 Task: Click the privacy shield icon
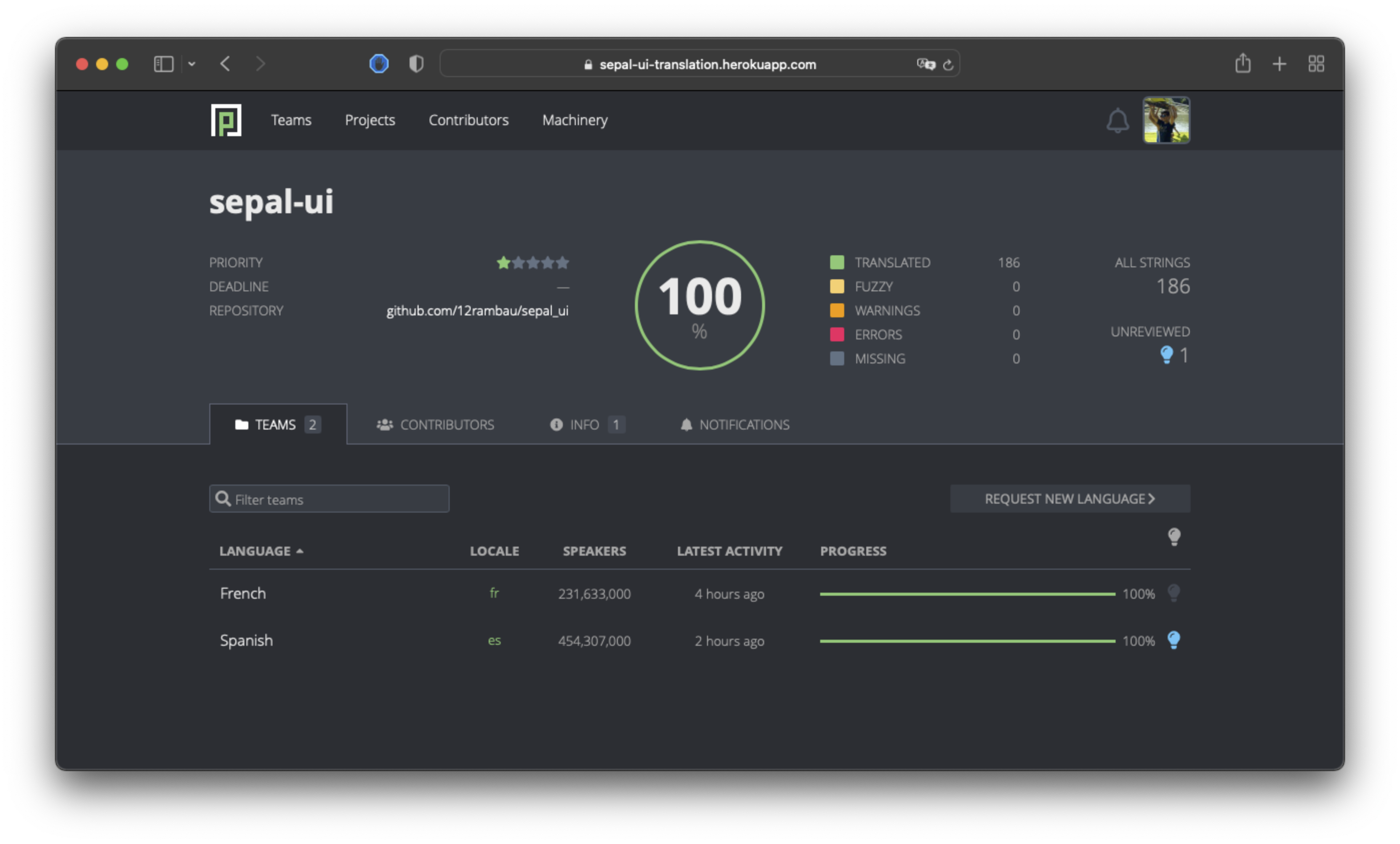[416, 64]
